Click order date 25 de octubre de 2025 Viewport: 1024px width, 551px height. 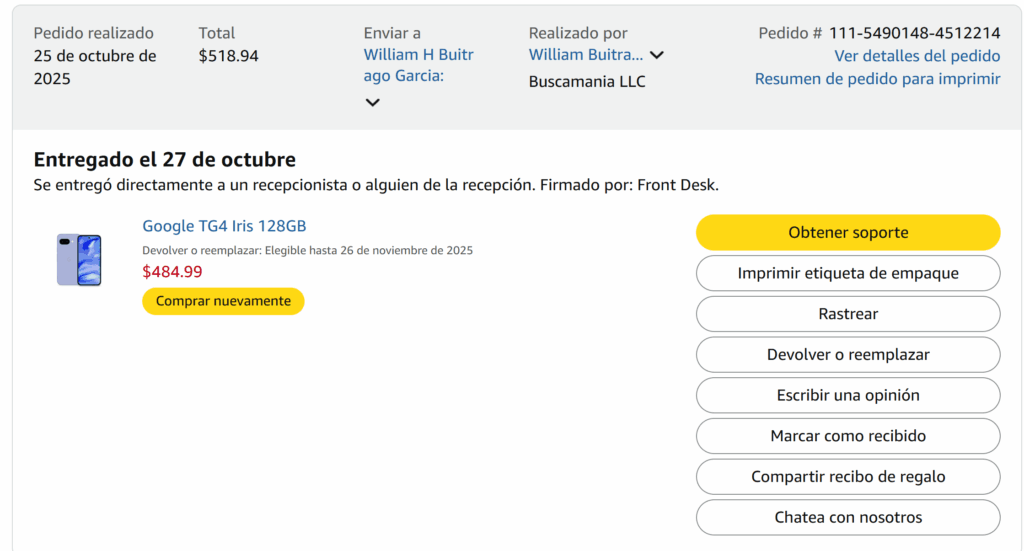(x=95, y=67)
